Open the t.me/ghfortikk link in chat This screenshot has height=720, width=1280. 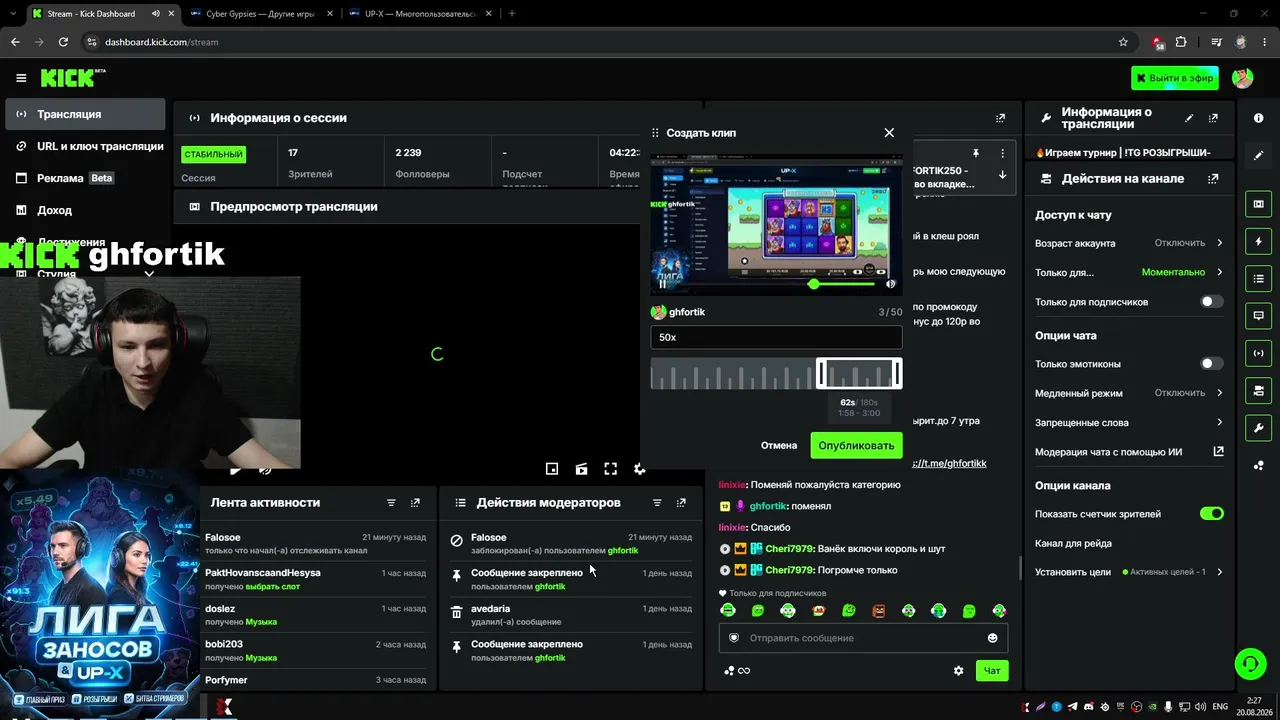click(x=950, y=463)
